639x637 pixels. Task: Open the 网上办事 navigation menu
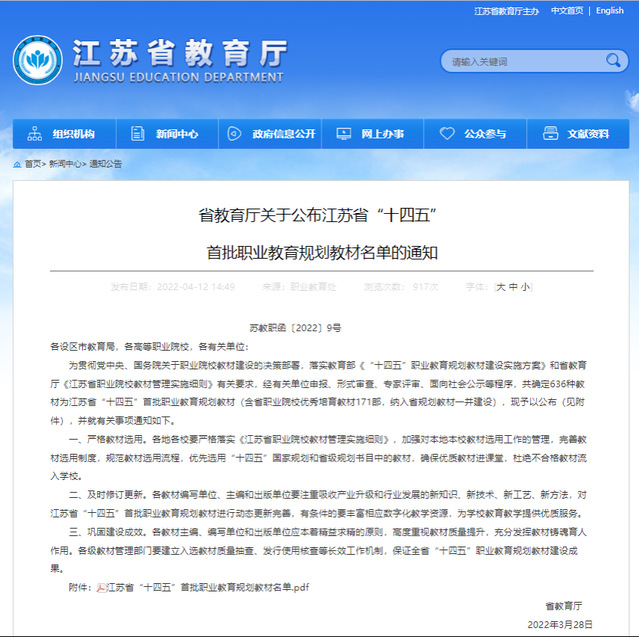coord(381,134)
